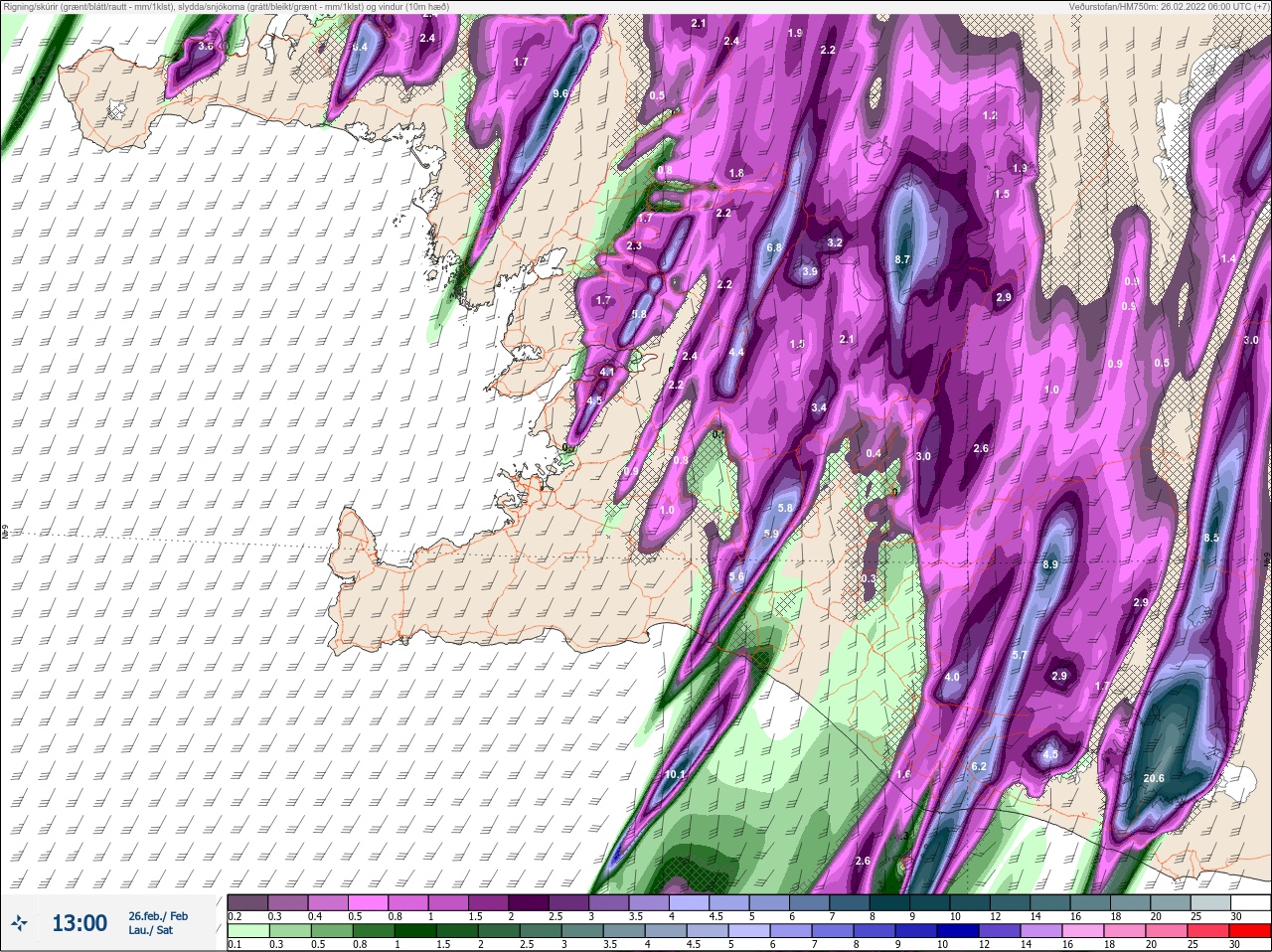The image size is (1272, 952).
Task: Pick the upper scale bright pink 0.5 swatch
Action: pyautogui.click(x=370, y=901)
